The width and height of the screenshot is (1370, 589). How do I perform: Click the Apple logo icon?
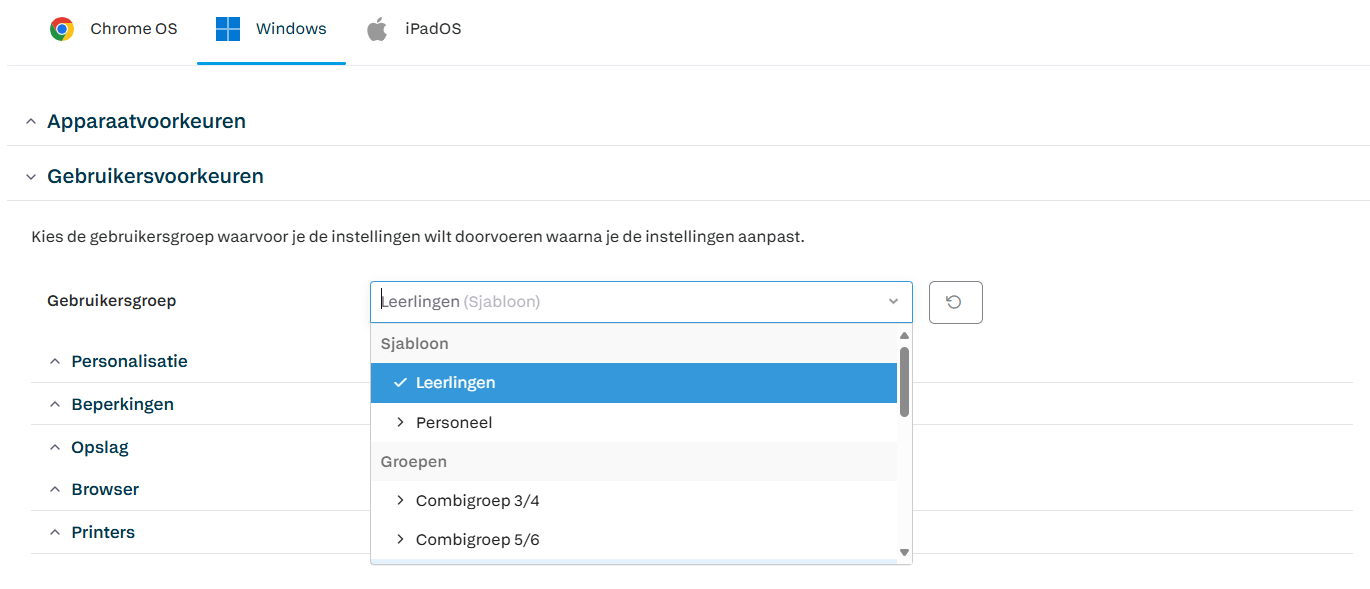(x=377, y=29)
